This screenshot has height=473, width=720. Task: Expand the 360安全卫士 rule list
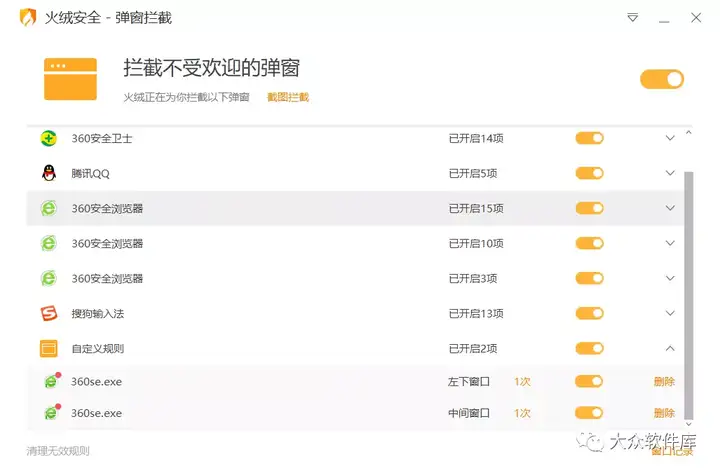tap(670, 138)
